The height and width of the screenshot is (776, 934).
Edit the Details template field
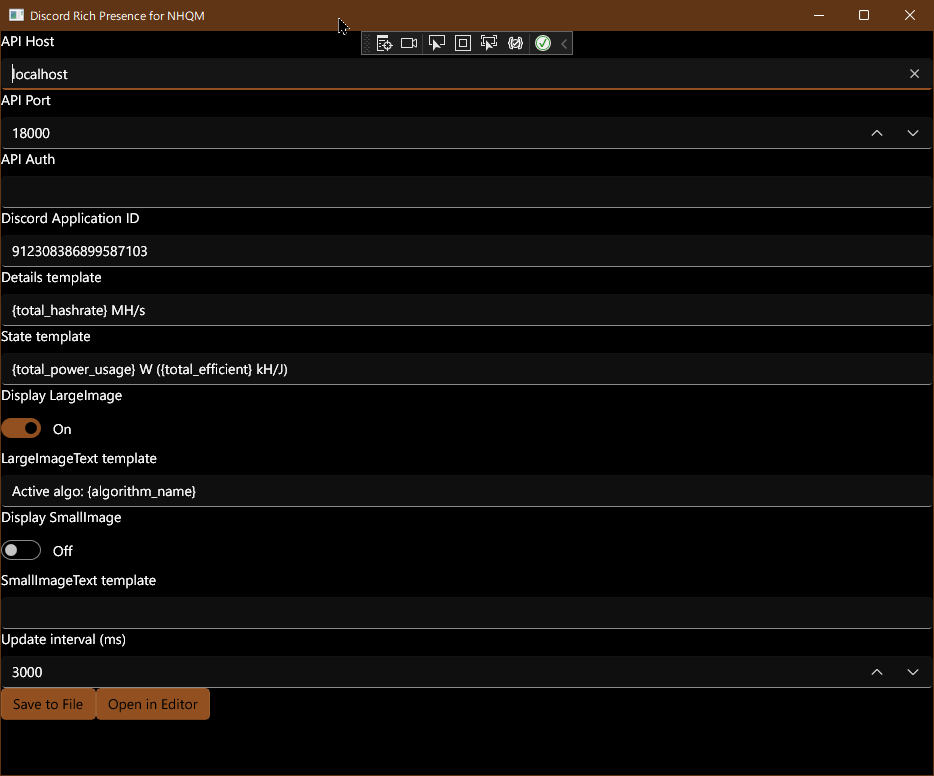click(466, 310)
